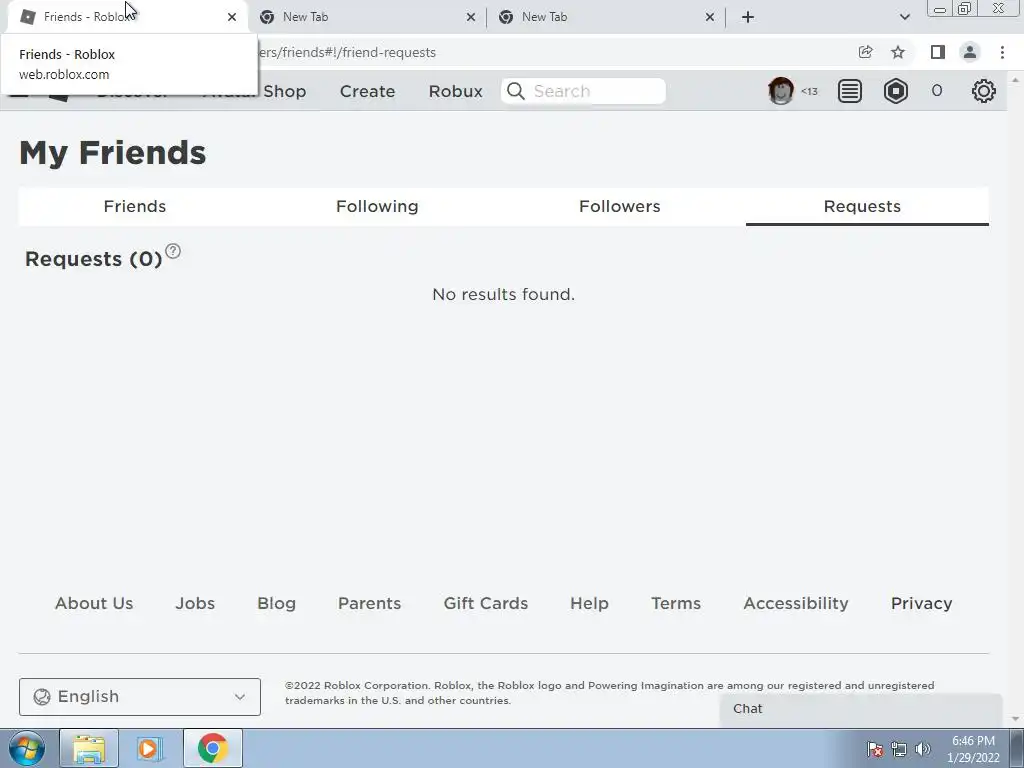Close the Friends - Roblox tab

pyautogui.click(x=232, y=17)
